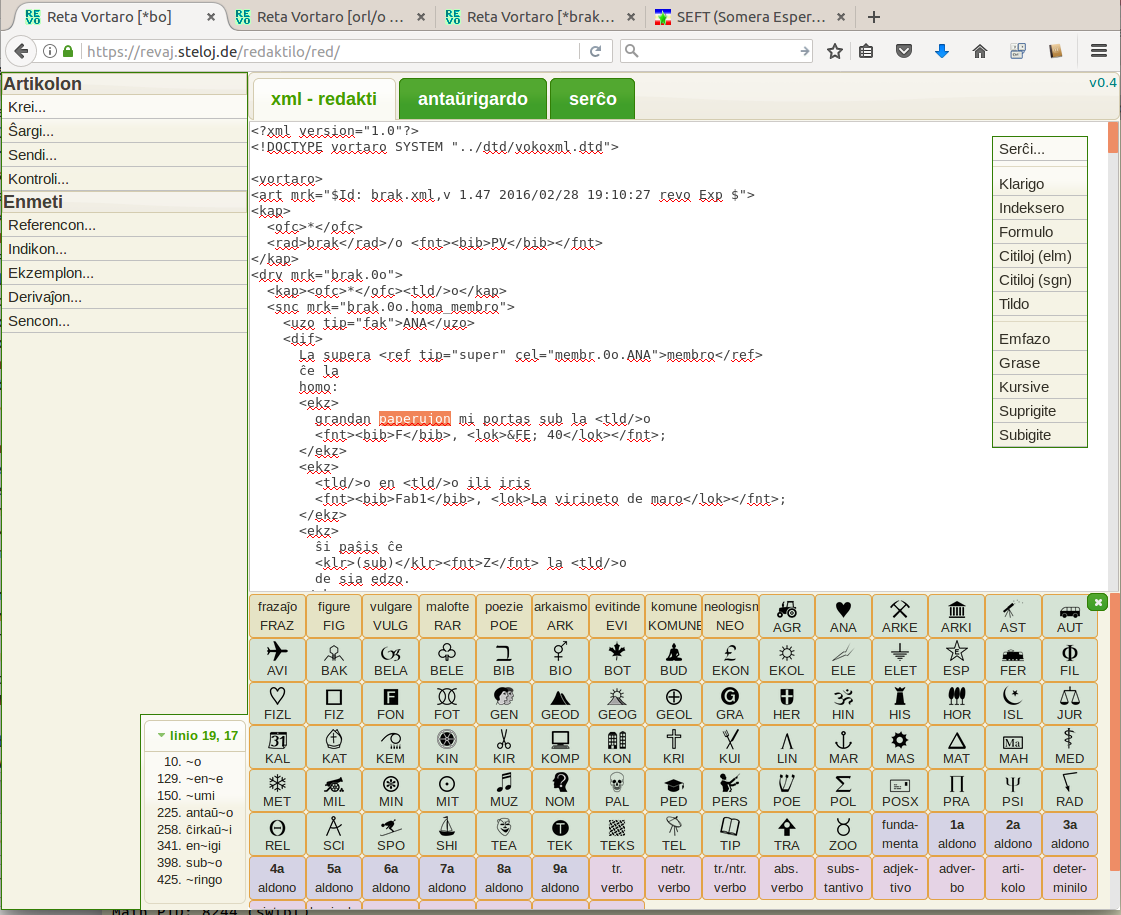
Task: Click the KOMP computer category icon
Action: click(x=560, y=746)
